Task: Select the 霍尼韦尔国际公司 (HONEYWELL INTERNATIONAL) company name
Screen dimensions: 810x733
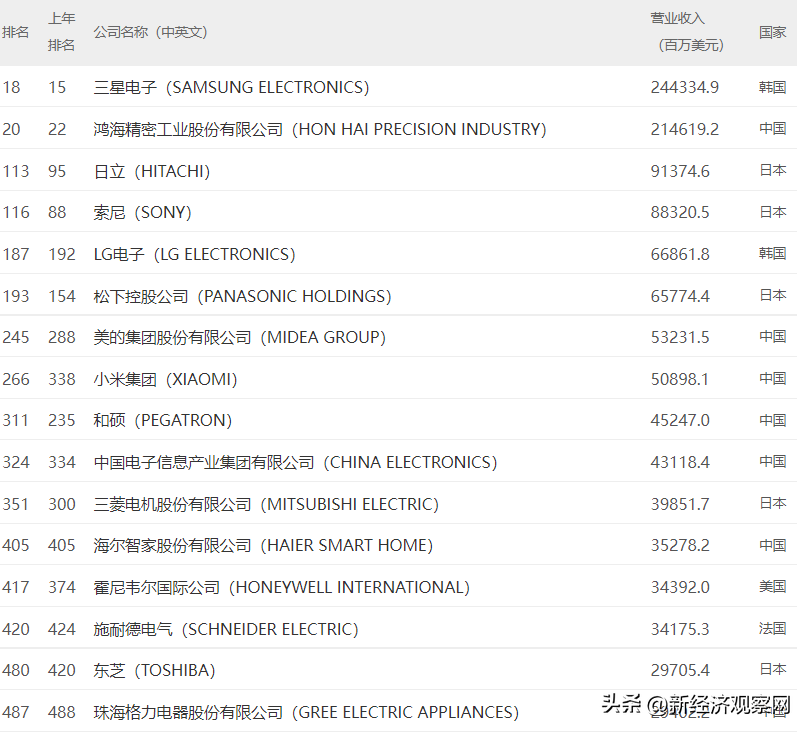Action: 282,587
